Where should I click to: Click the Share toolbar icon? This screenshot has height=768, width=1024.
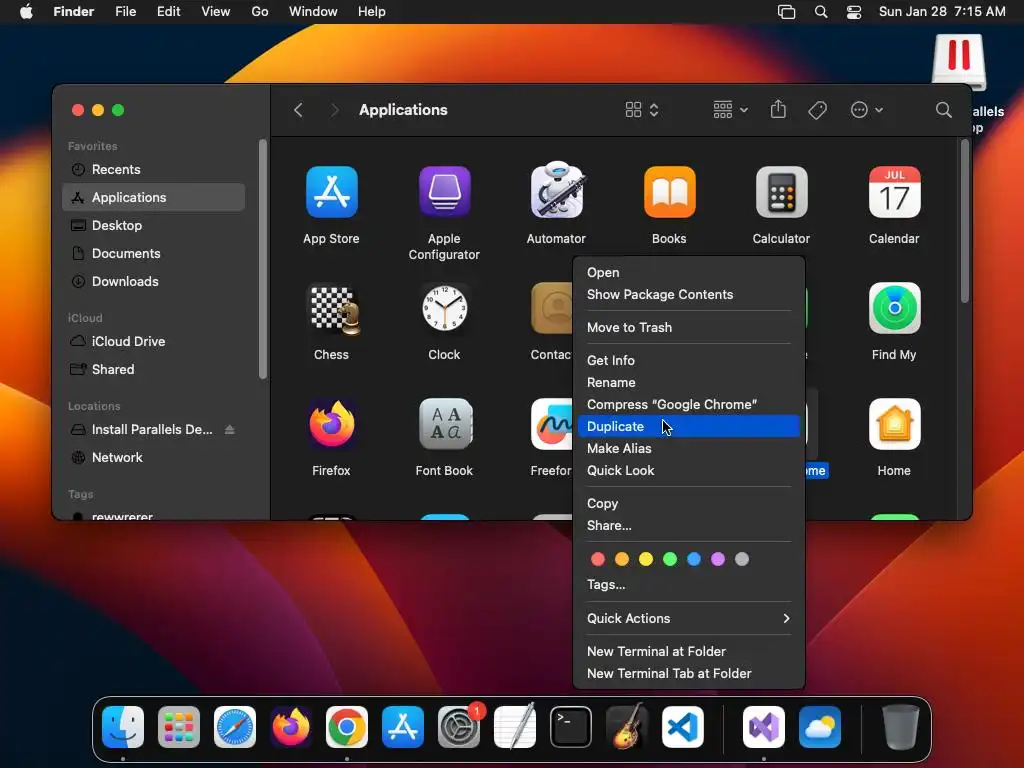point(778,109)
